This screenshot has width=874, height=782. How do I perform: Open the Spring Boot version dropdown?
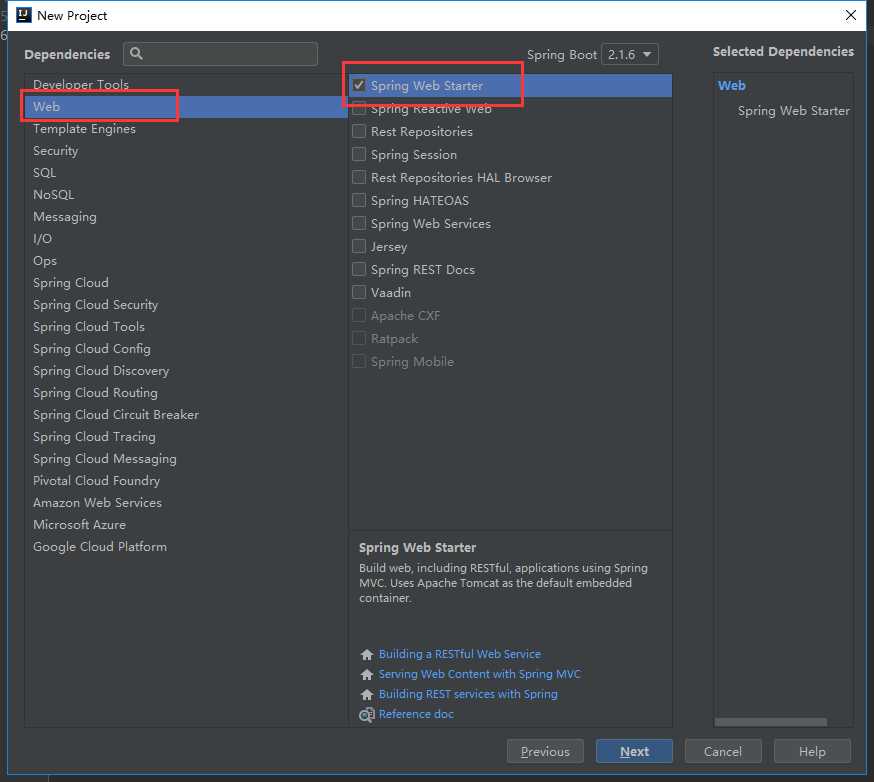(630, 54)
